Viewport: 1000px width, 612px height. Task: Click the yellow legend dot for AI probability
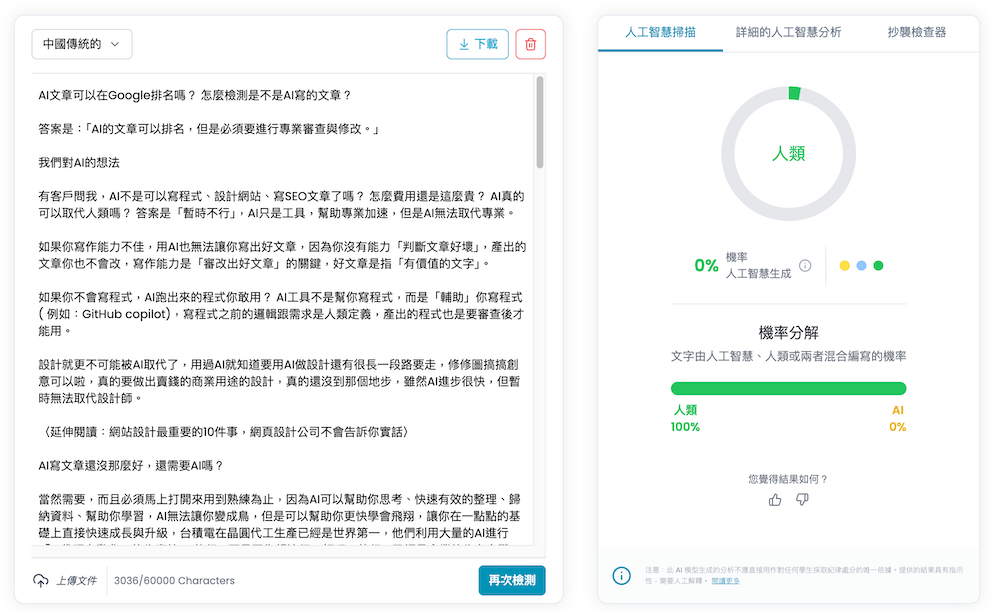point(844,265)
